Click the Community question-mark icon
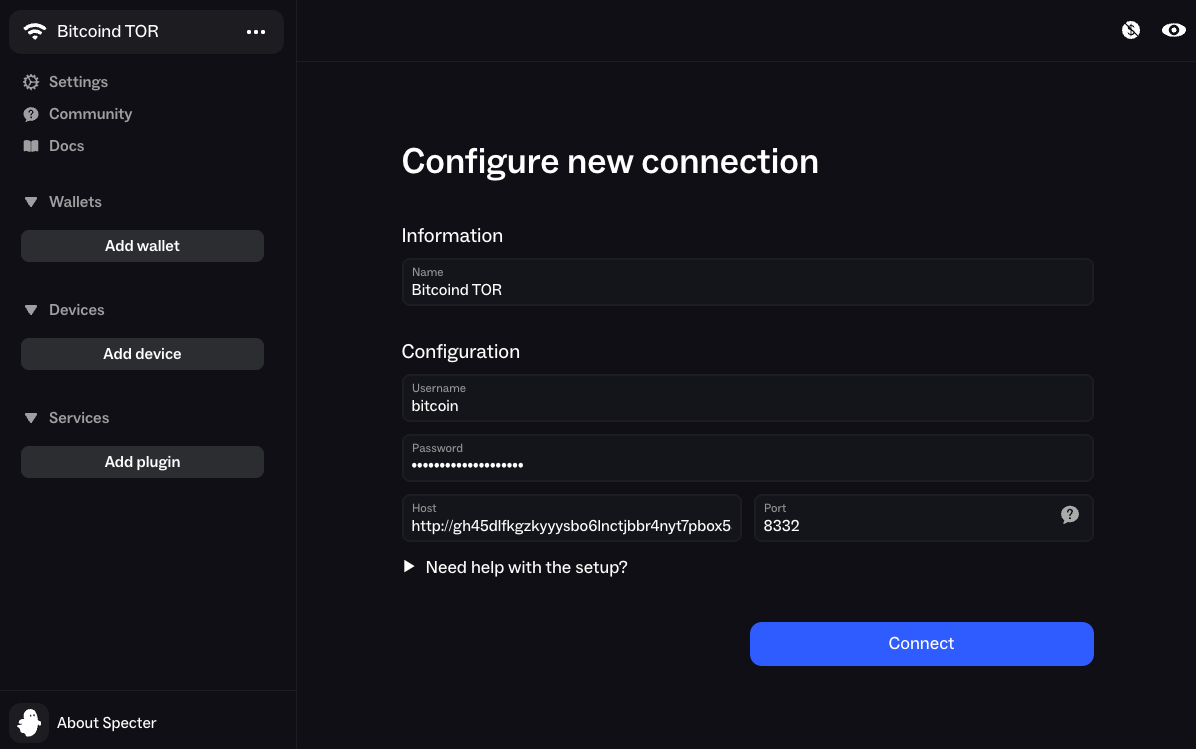This screenshot has height=749, width=1196. (30, 114)
